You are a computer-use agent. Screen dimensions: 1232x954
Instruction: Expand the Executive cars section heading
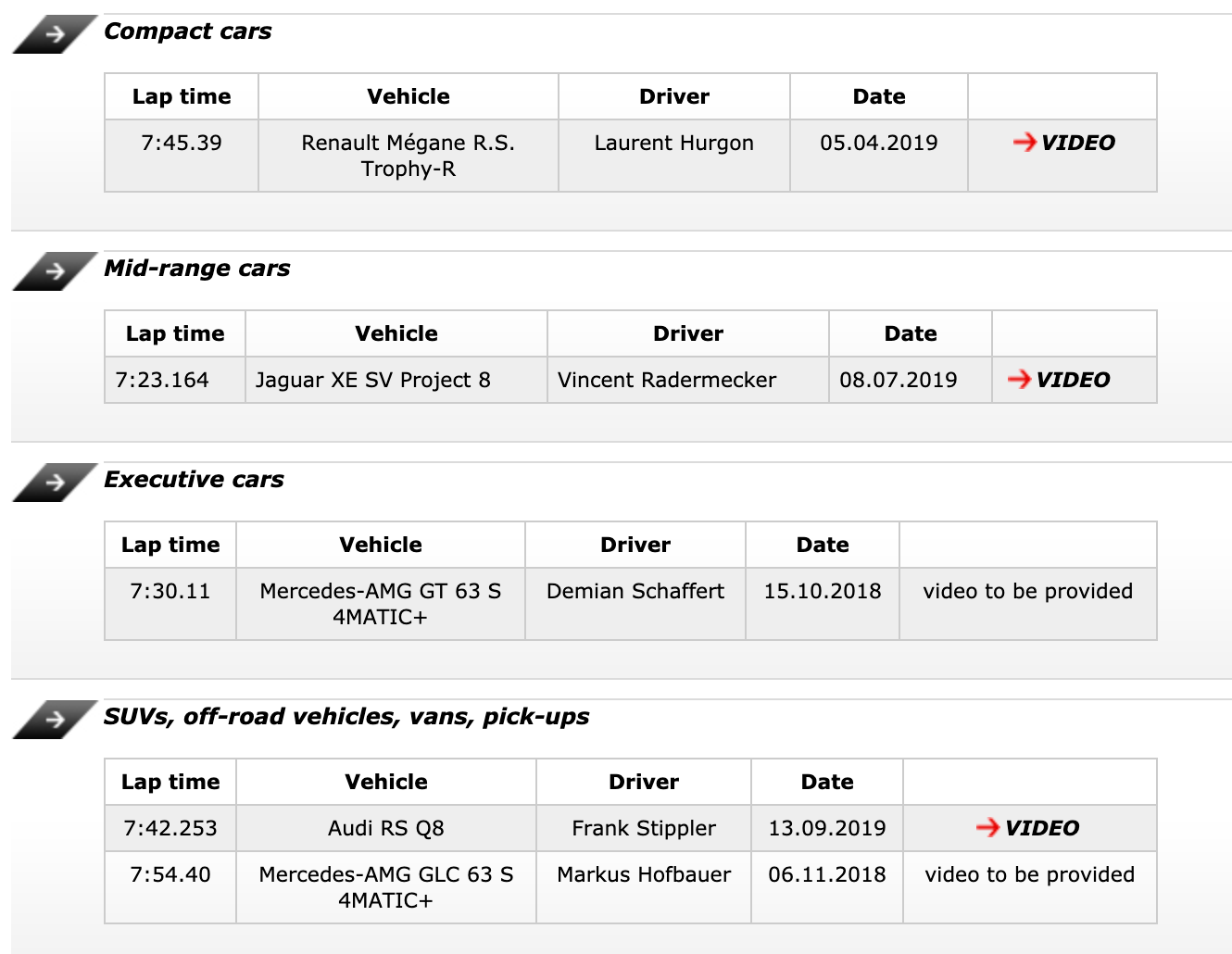(195, 480)
